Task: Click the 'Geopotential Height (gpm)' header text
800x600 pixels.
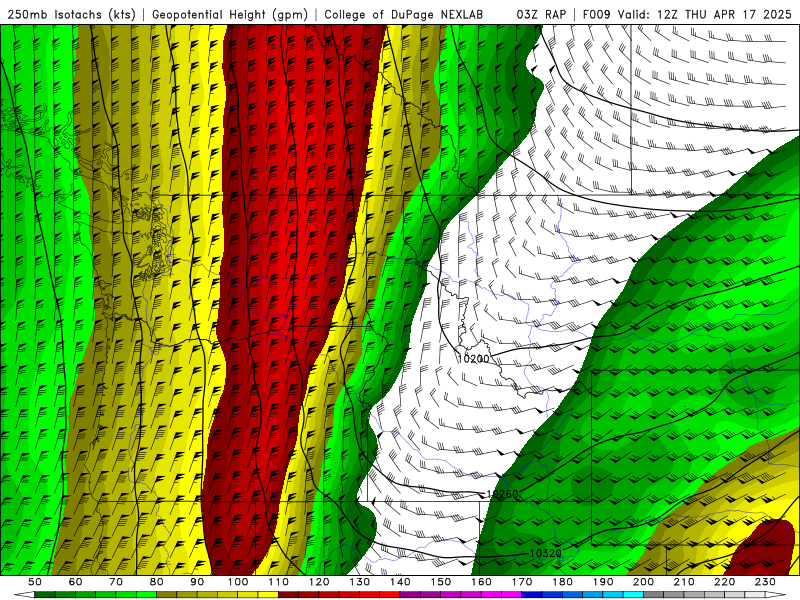Action: click(230, 15)
